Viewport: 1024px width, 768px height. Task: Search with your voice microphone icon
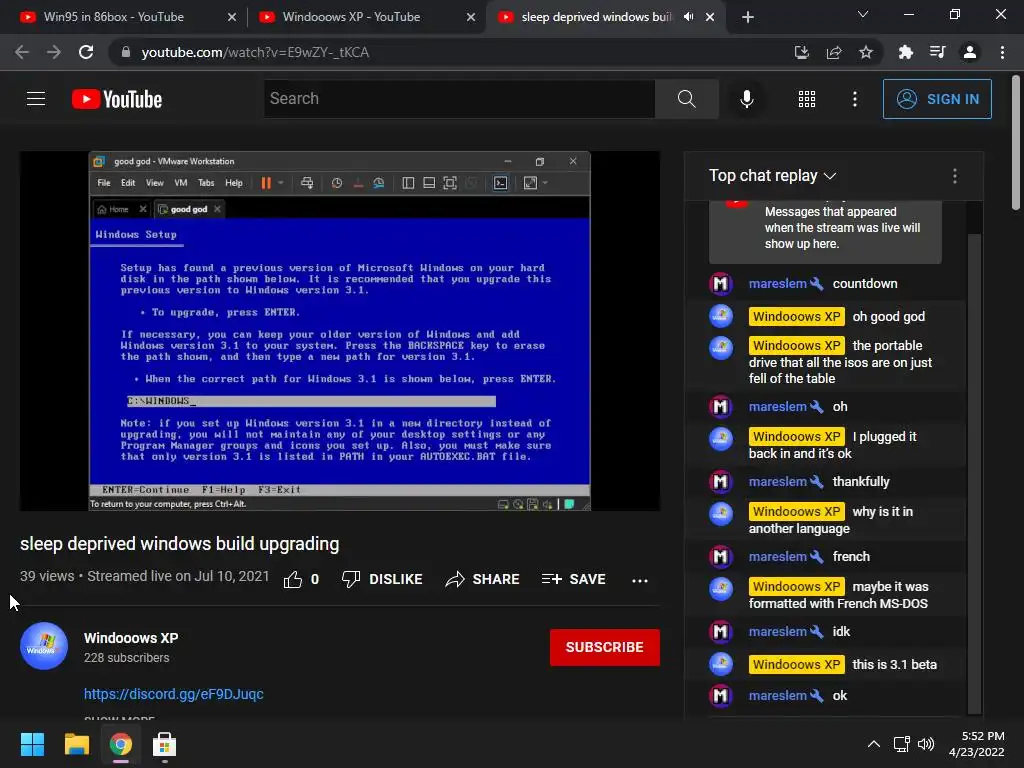tap(746, 99)
